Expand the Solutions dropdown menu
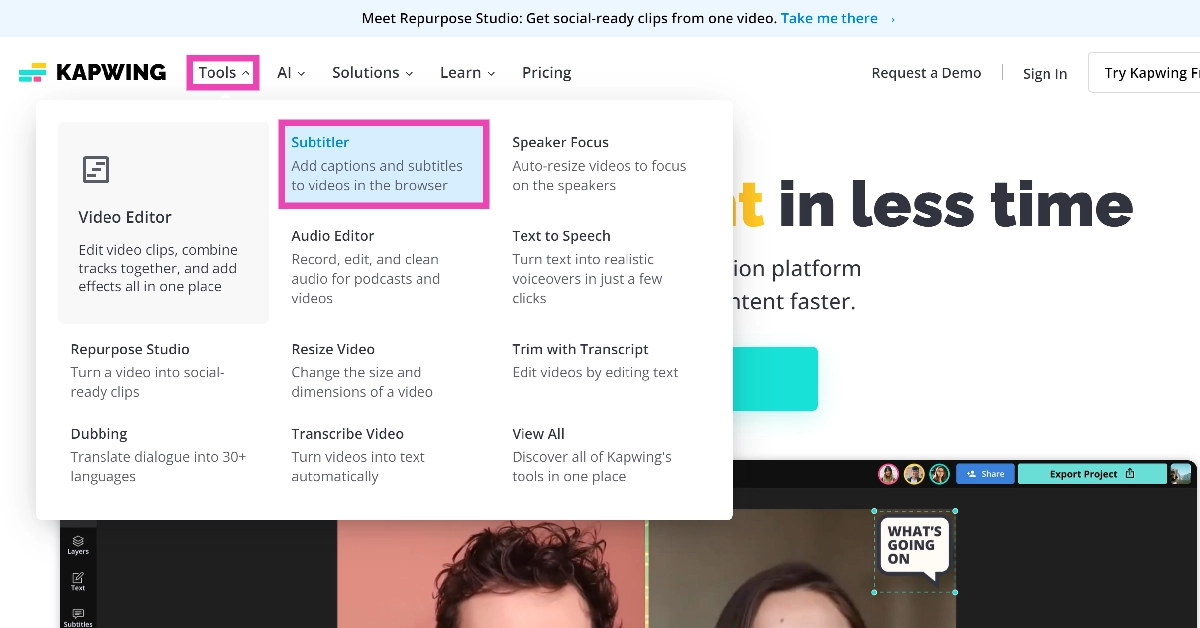The image size is (1200, 628). (372, 73)
